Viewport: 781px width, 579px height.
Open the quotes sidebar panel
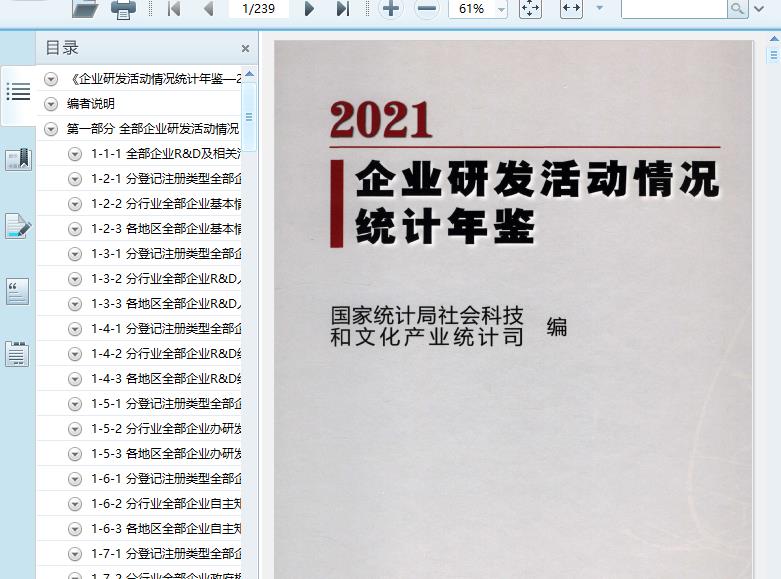[x=17, y=291]
